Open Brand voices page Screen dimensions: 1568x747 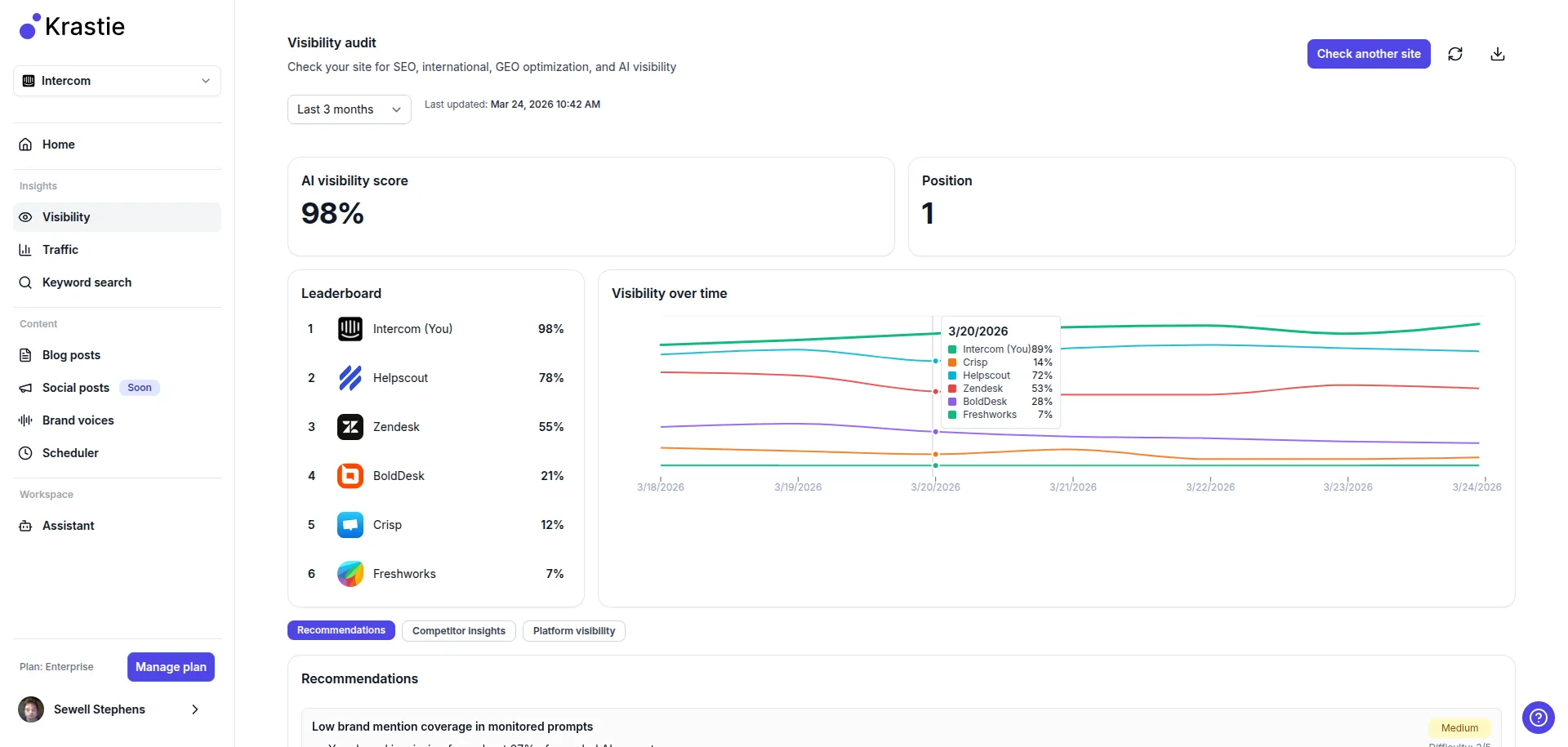coord(117,420)
